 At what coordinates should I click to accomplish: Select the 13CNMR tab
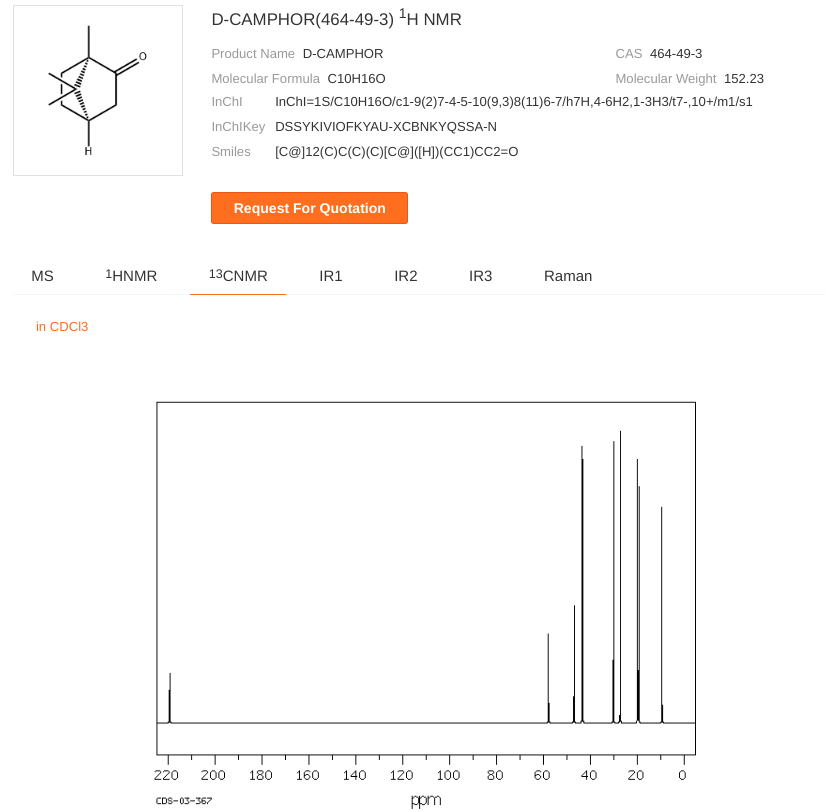237,276
